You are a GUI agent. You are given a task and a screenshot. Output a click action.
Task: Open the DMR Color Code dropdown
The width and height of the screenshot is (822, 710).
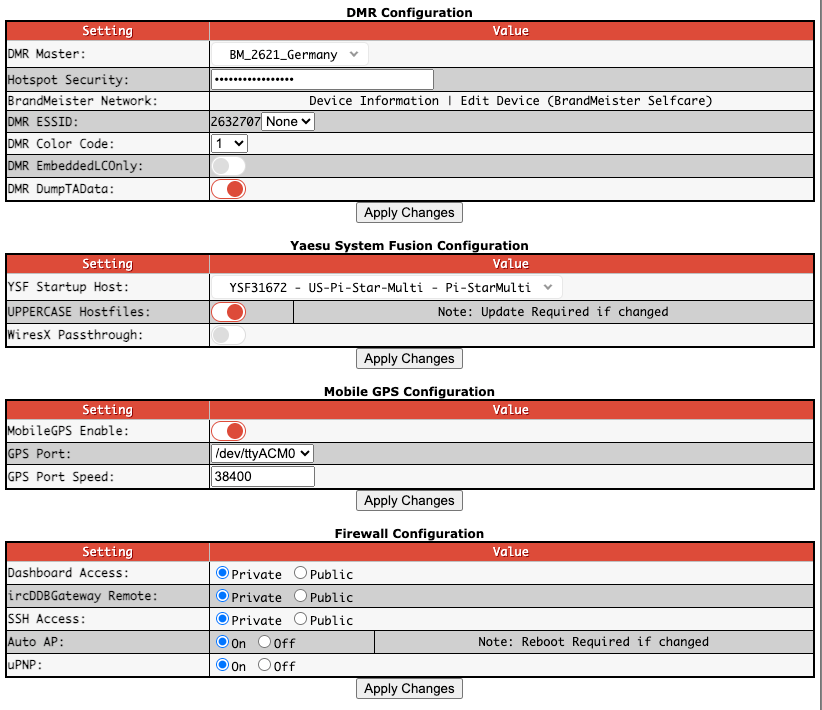pyautogui.click(x=229, y=144)
